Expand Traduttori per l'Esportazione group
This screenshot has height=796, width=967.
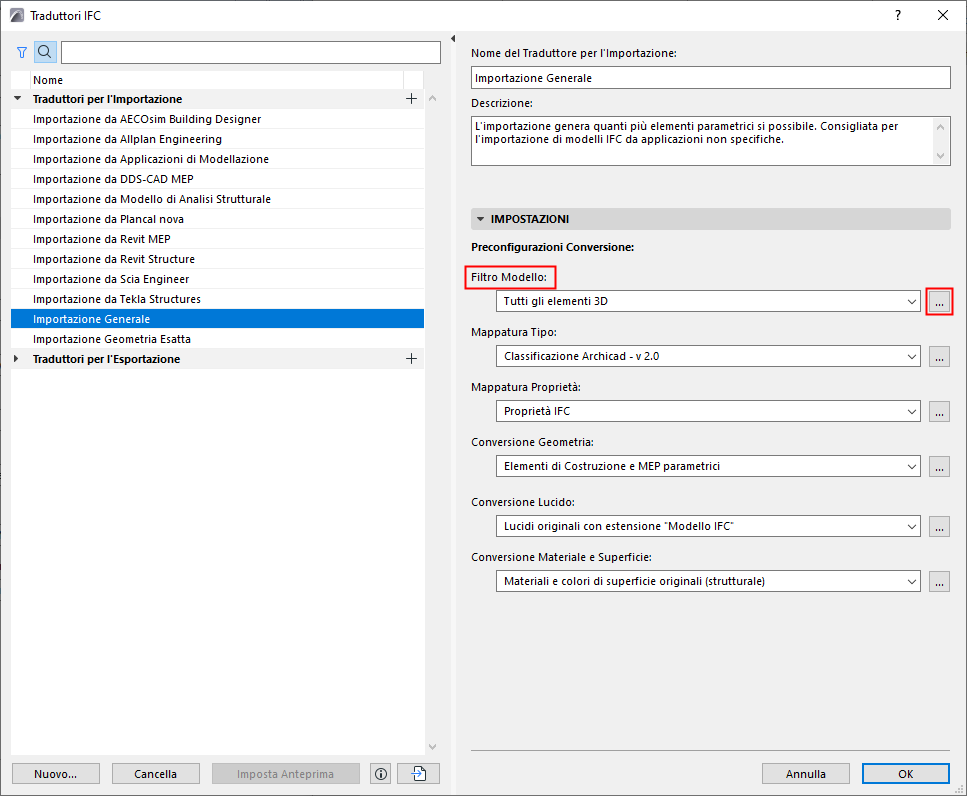click(x=17, y=359)
